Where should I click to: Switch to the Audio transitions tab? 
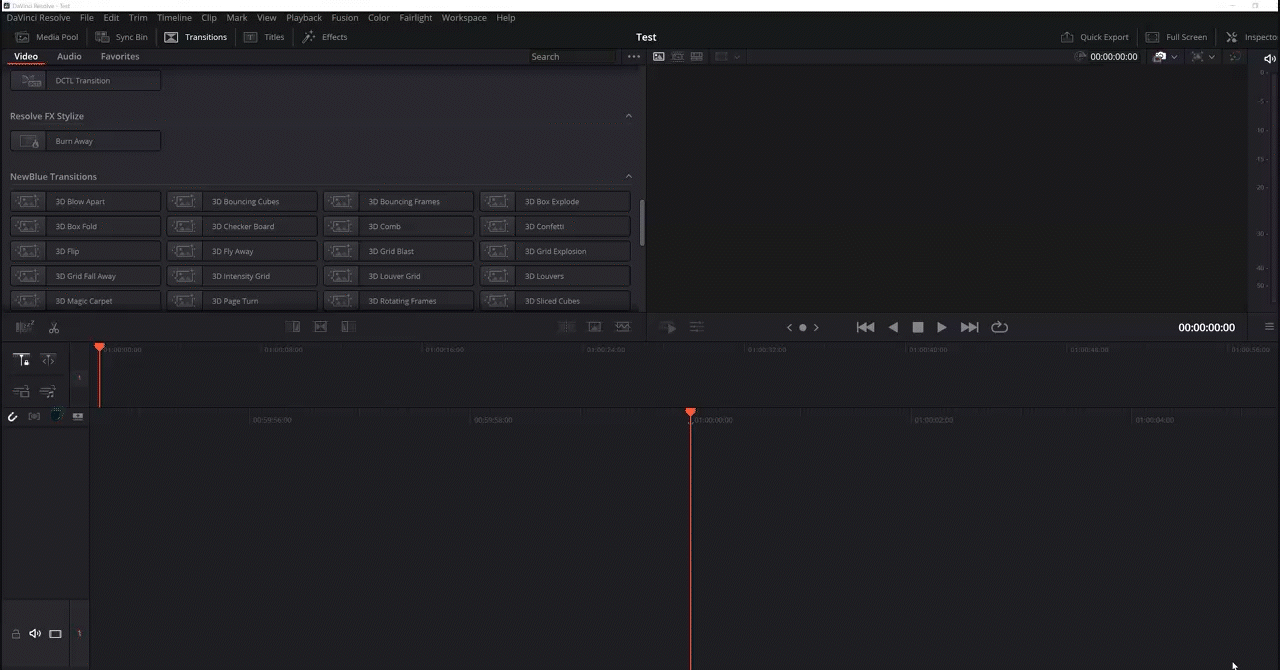pos(69,56)
